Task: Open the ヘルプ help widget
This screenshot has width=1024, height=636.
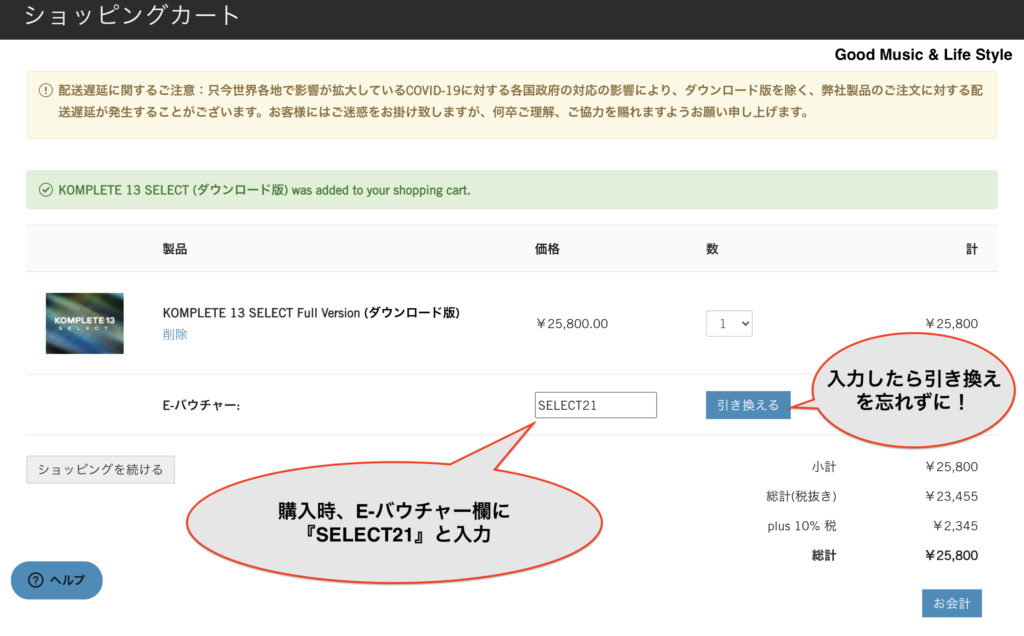Action: click(x=57, y=580)
